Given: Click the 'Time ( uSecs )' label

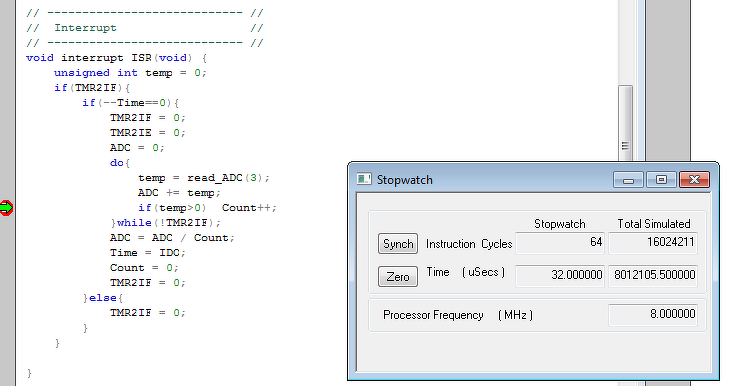Looking at the screenshot, I should coord(466,272).
